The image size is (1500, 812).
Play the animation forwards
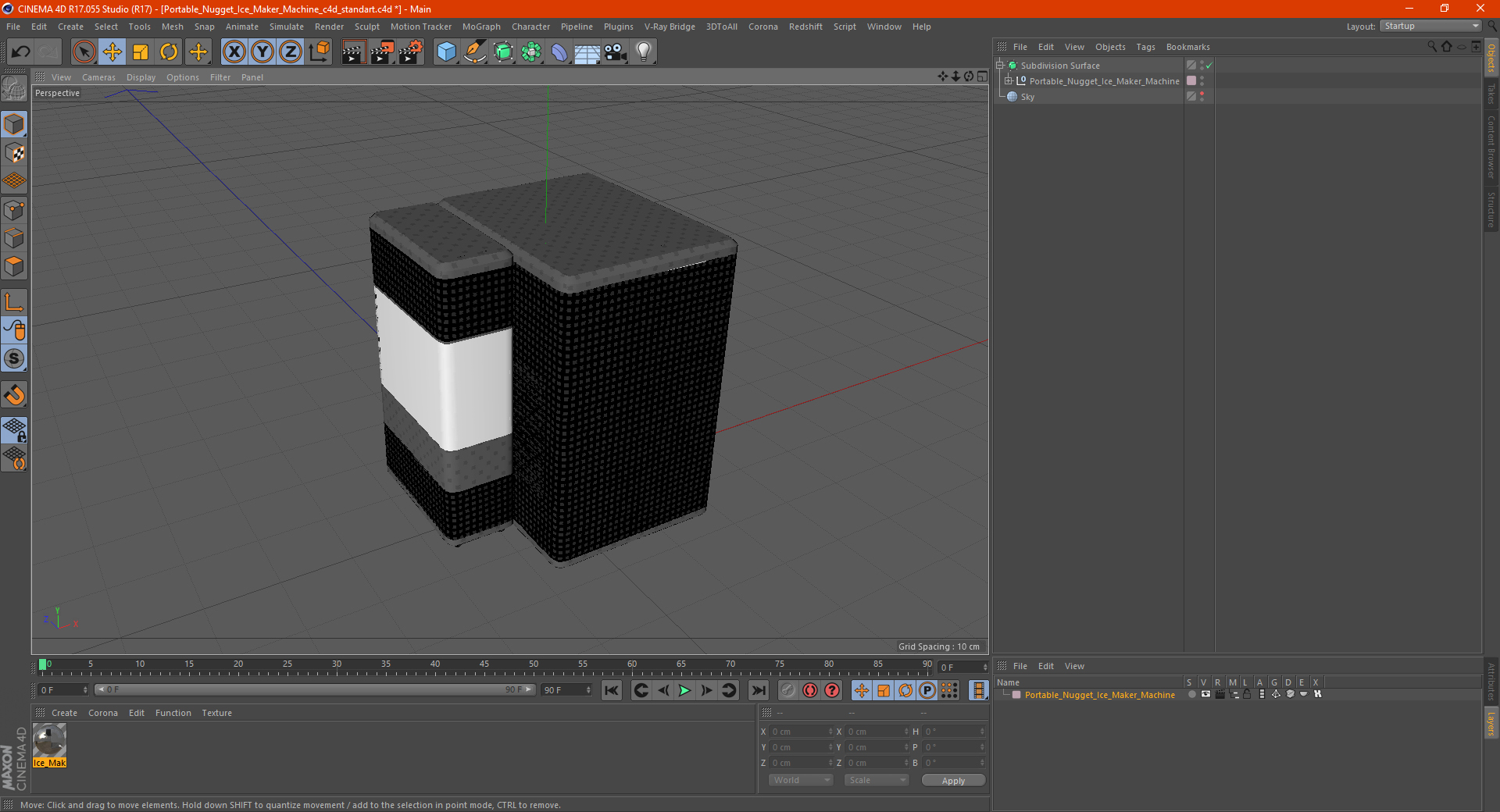[x=684, y=690]
